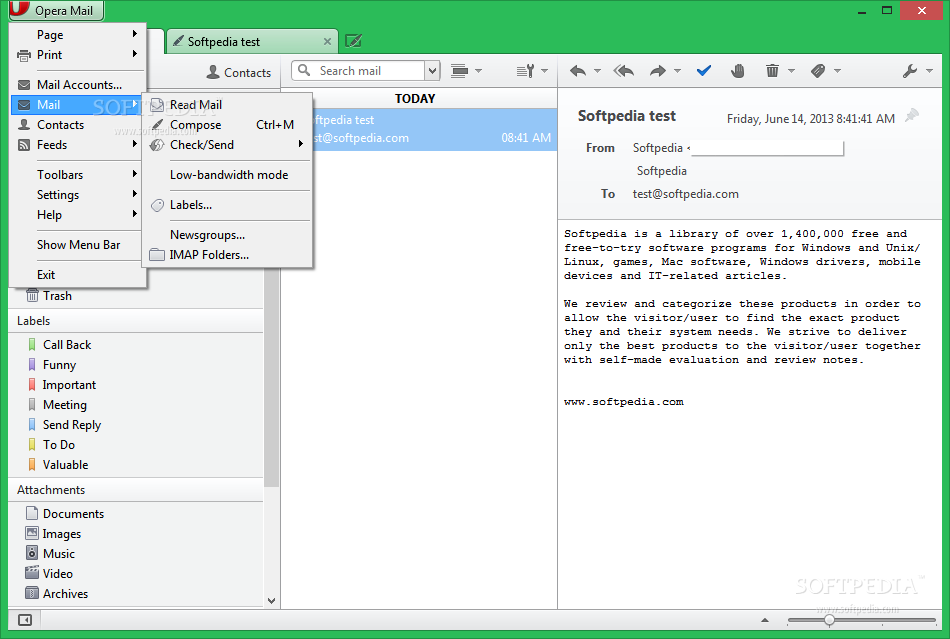
Task: Click the Contacts button in toolbar
Action: (x=239, y=73)
